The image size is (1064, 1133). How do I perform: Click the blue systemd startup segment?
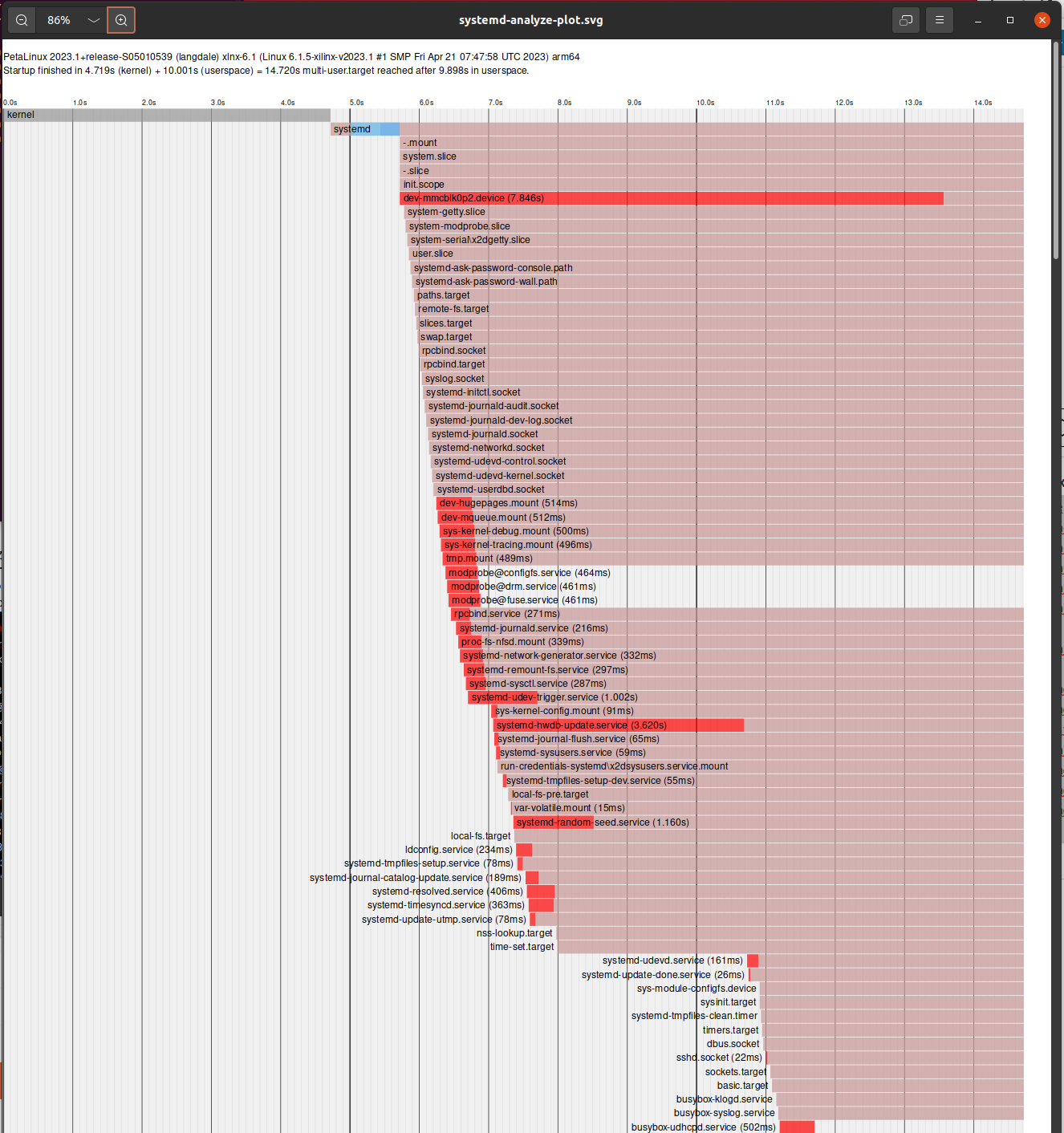(x=389, y=129)
